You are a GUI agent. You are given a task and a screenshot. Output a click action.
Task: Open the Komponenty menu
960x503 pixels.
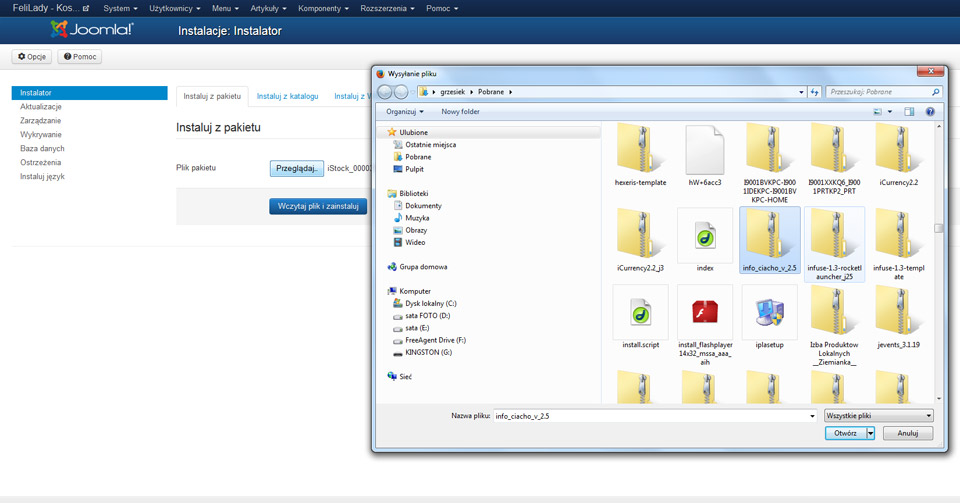(x=323, y=9)
